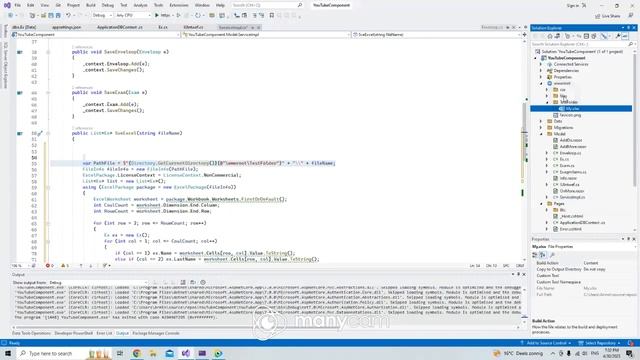
Task: Click the warnings count indicator
Action: click(65, 266)
